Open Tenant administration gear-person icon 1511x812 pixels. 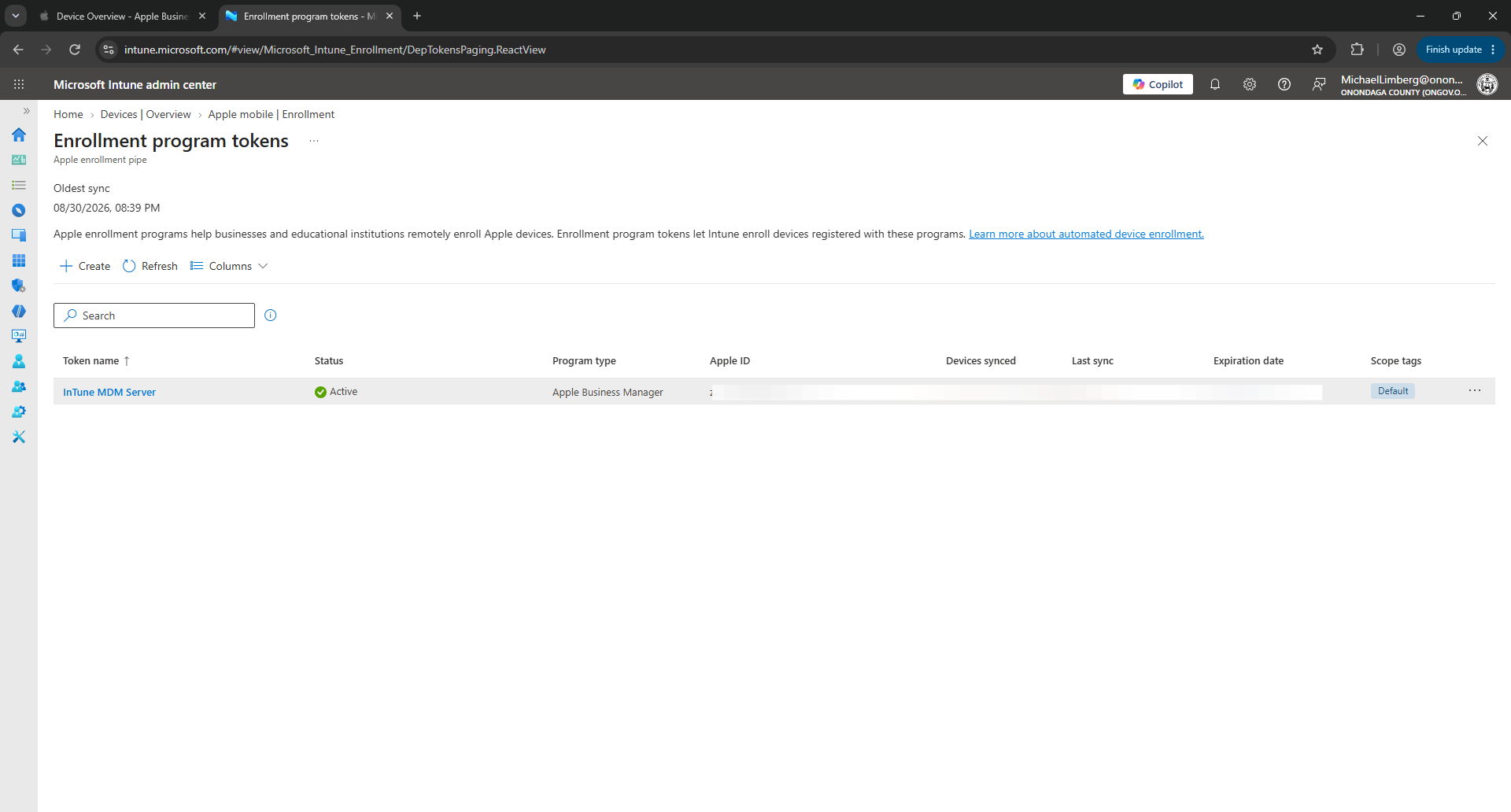(x=19, y=412)
